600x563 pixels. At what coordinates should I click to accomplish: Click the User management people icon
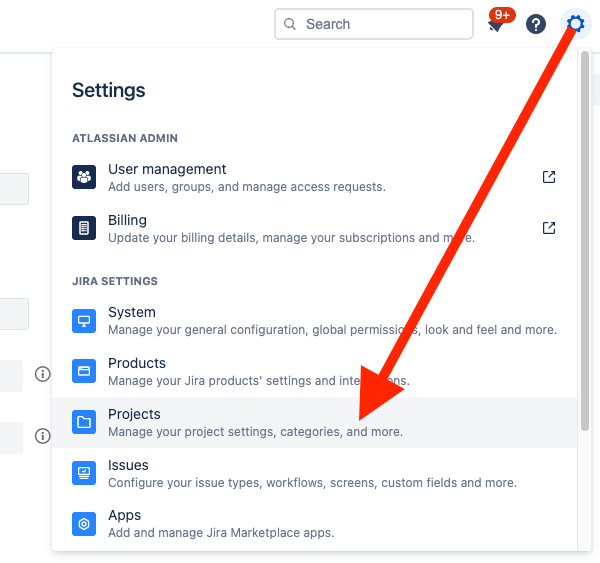click(x=84, y=177)
